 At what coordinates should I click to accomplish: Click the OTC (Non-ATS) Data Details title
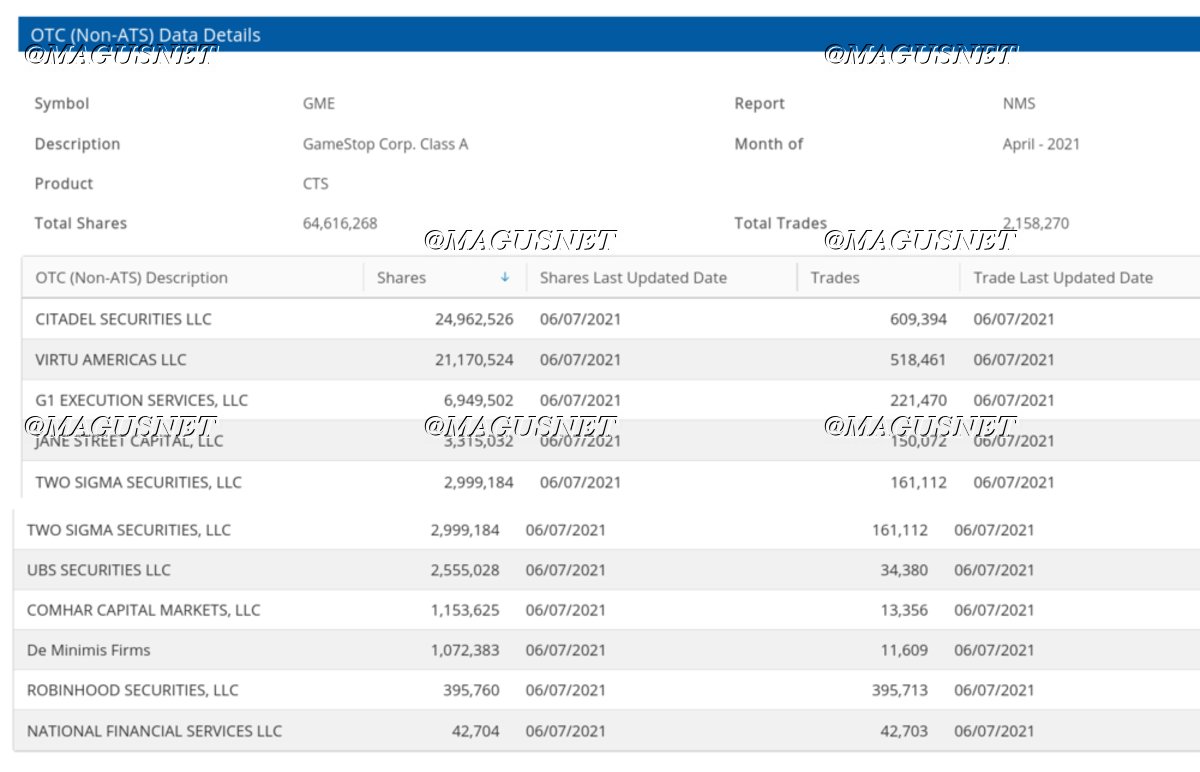(145, 35)
